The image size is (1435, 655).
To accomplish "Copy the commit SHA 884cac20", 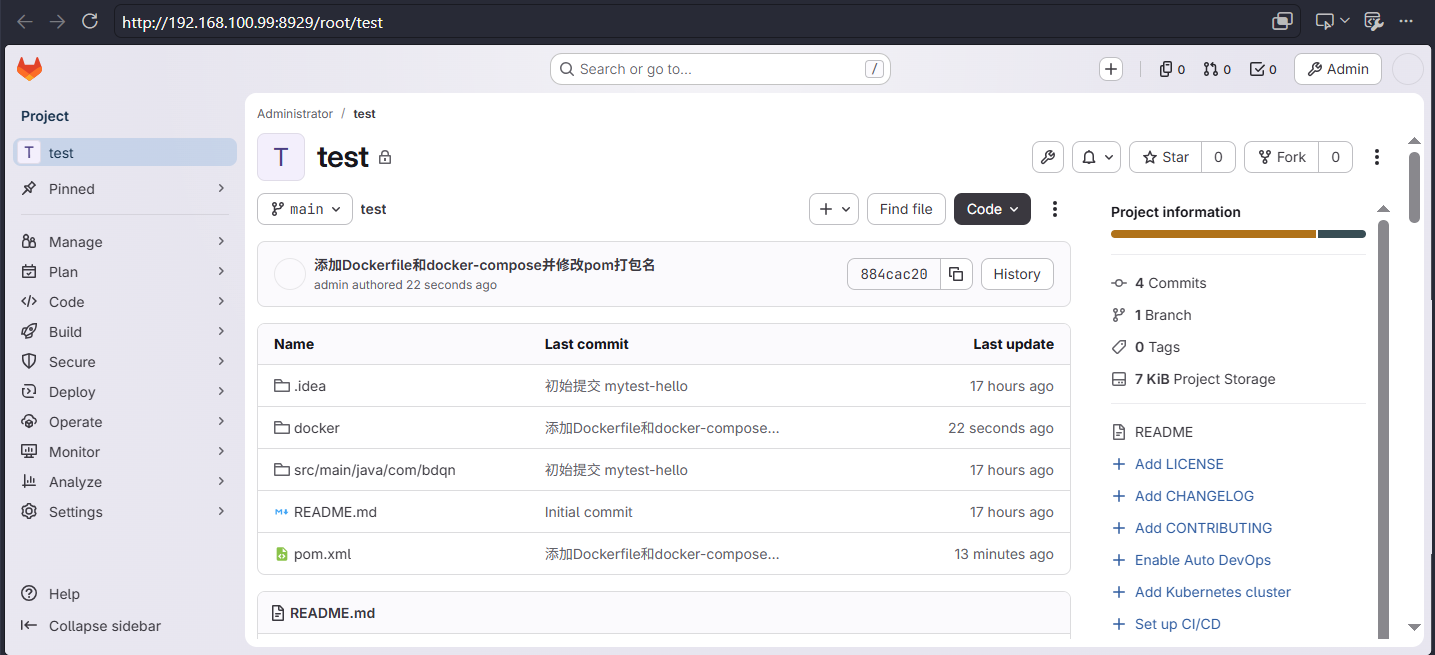I will pyautogui.click(x=956, y=274).
